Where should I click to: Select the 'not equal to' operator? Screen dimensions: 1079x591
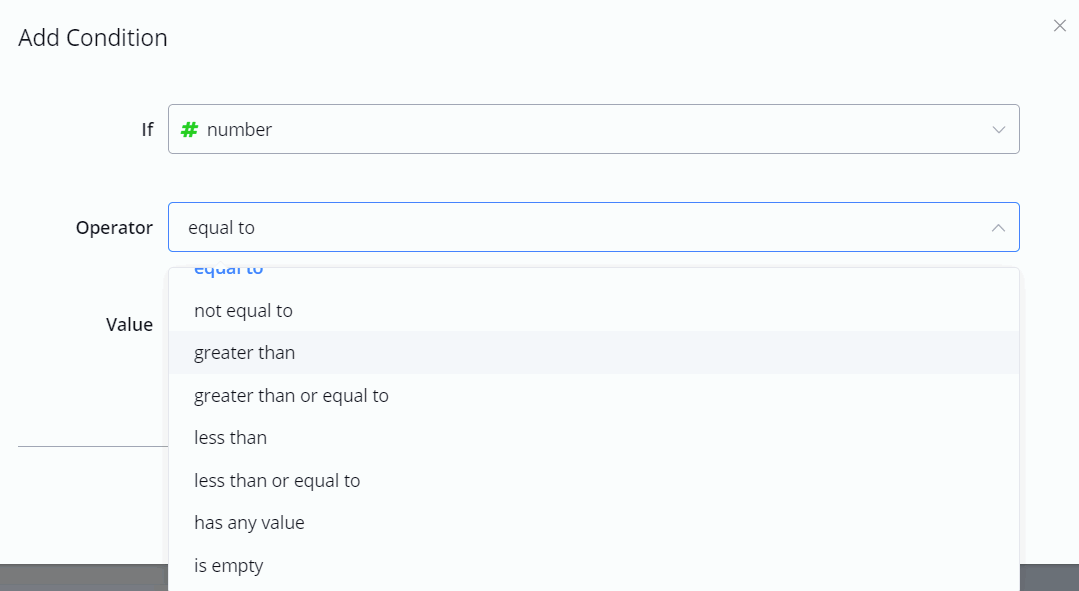click(x=243, y=311)
